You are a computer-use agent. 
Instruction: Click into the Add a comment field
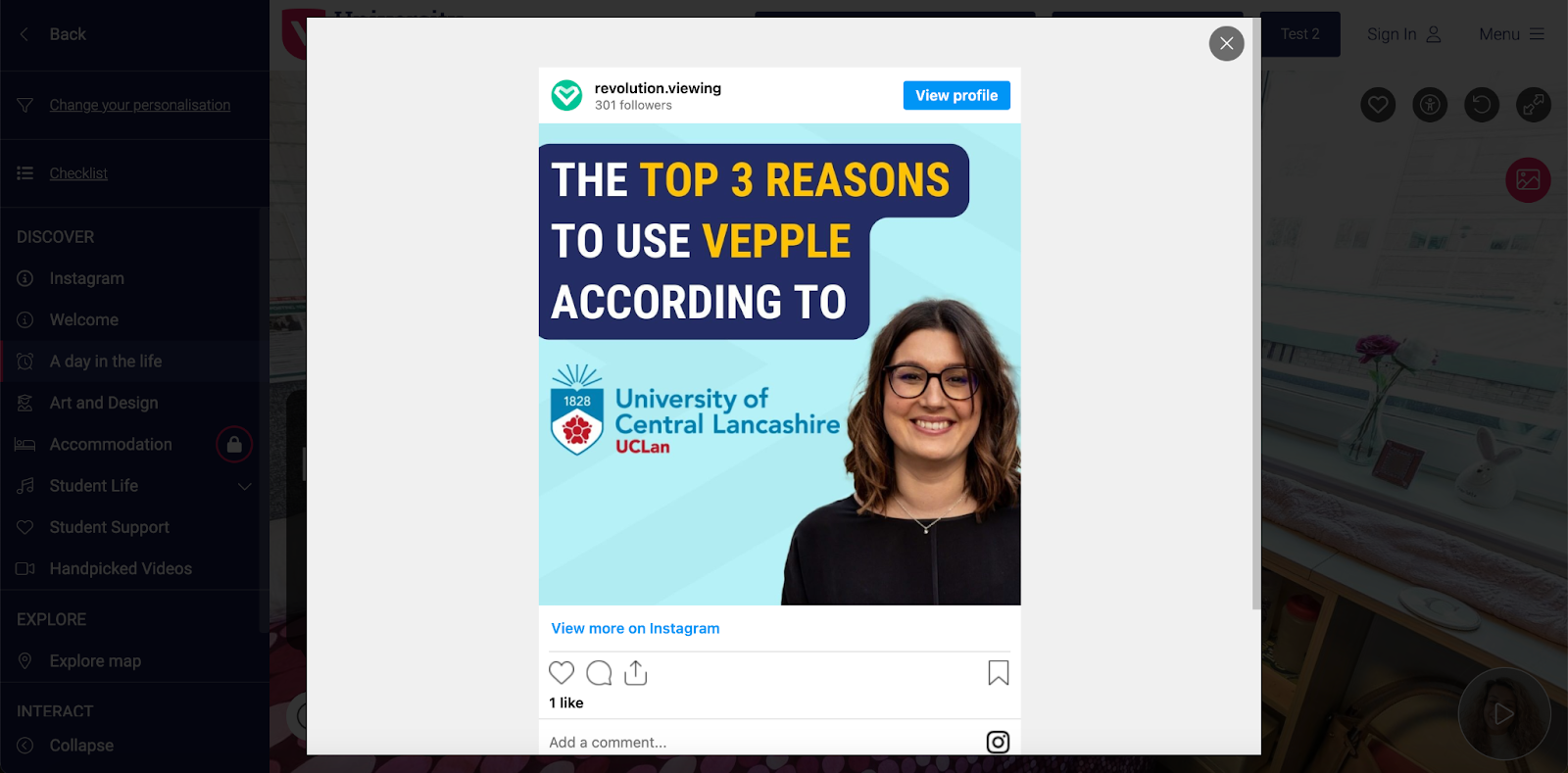pyautogui.click(x=764, y=743)
